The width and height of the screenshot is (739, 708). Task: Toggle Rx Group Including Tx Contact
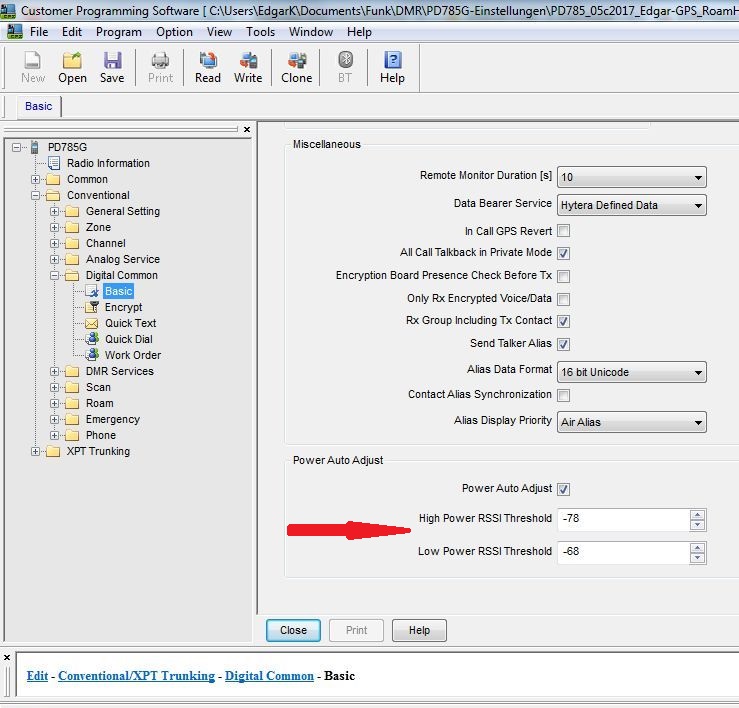(x=563, y=321)
